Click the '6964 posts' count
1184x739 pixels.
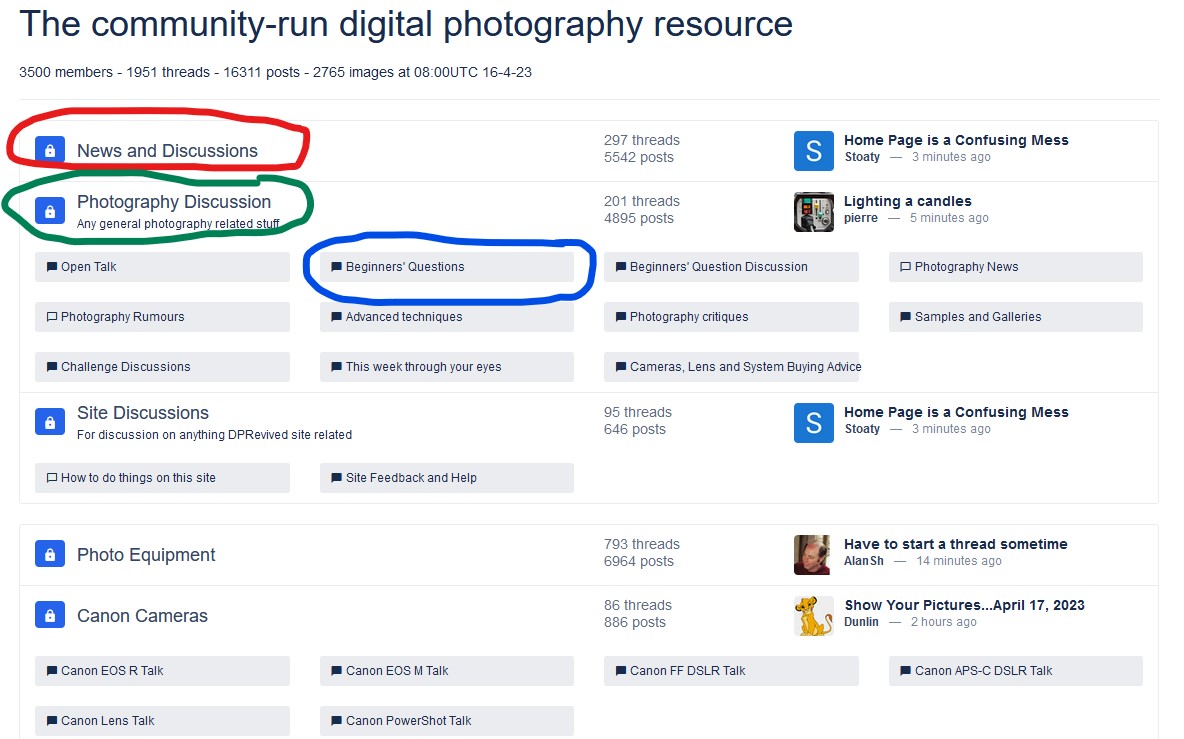(x=639, y=562)
